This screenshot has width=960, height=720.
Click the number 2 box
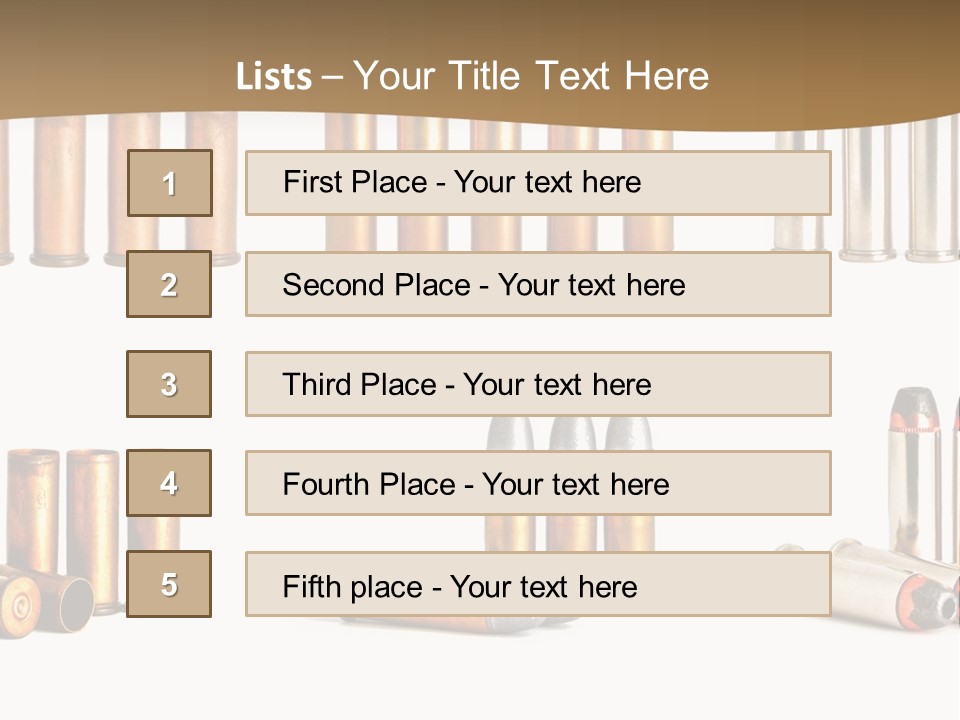pyautogui.click(x=169, y=284)
